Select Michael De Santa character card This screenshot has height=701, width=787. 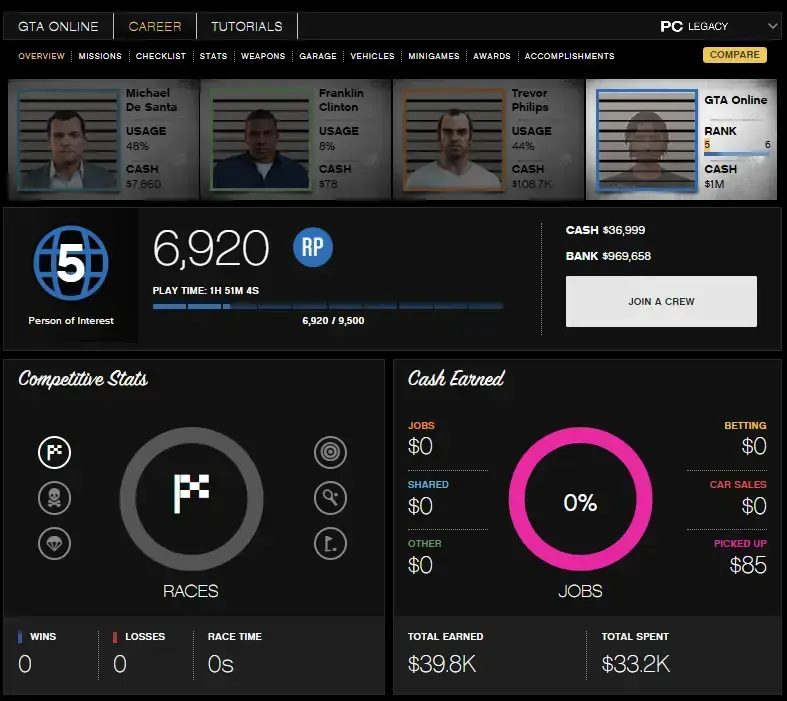coord(103,138)
